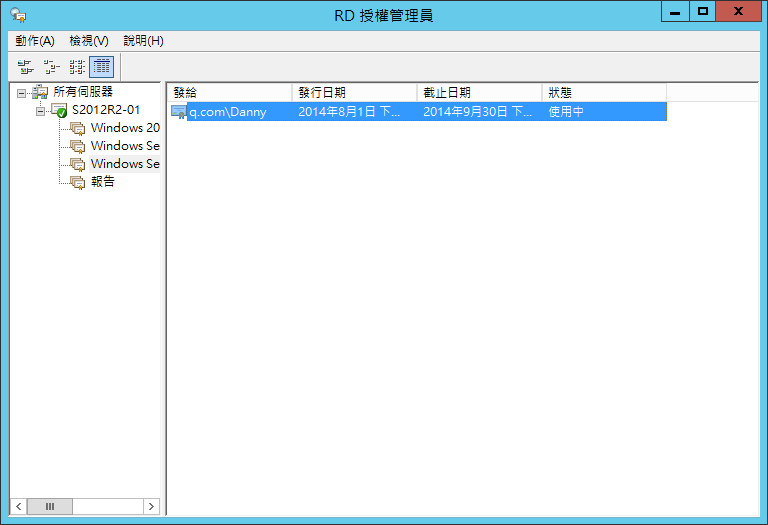This screenshot has width=768, height=525.
Task: Select the highlighted Windows Se tree item
Action: (125, 164)
